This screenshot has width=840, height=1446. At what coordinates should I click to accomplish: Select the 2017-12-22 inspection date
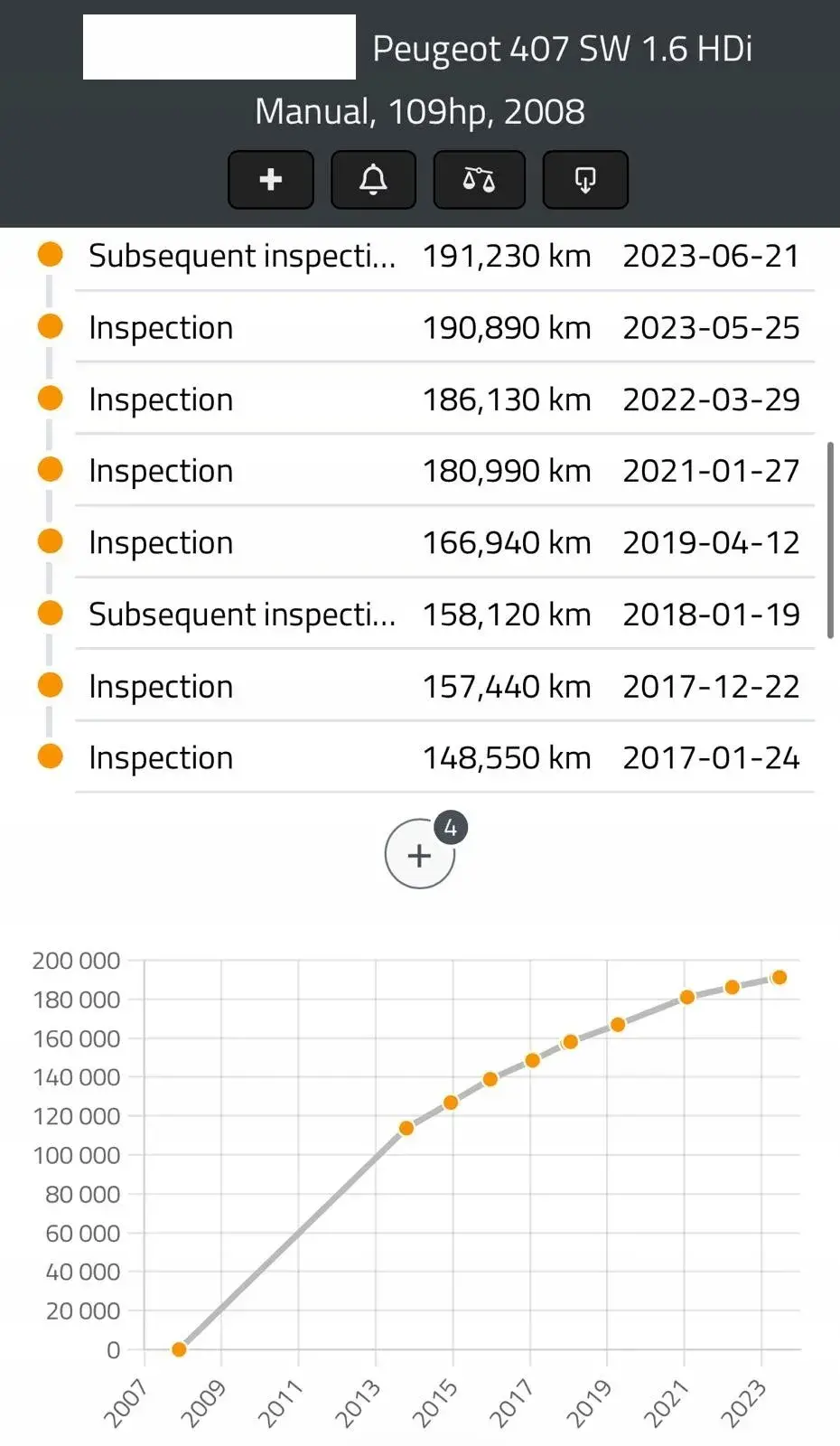(x=711, y=686)
